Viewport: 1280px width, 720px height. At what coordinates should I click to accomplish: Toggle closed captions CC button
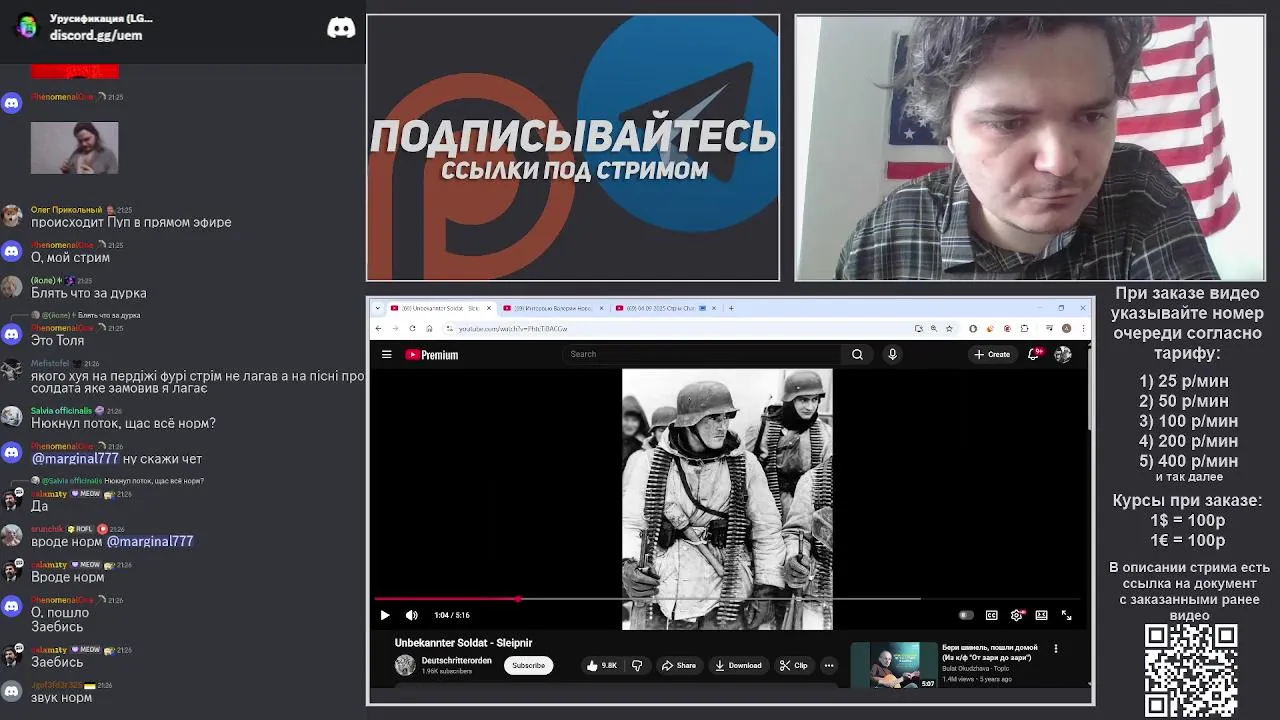pos(991,615)
